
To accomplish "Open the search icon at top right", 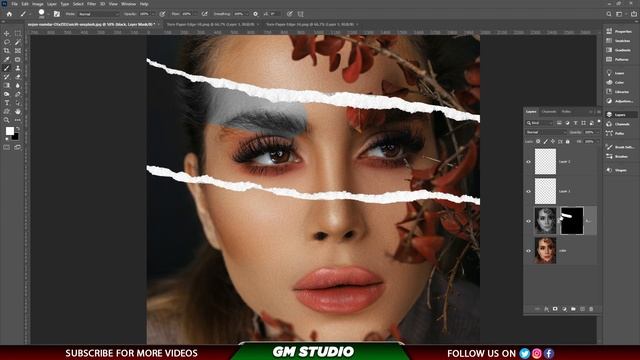I will [x=609, y=14].
